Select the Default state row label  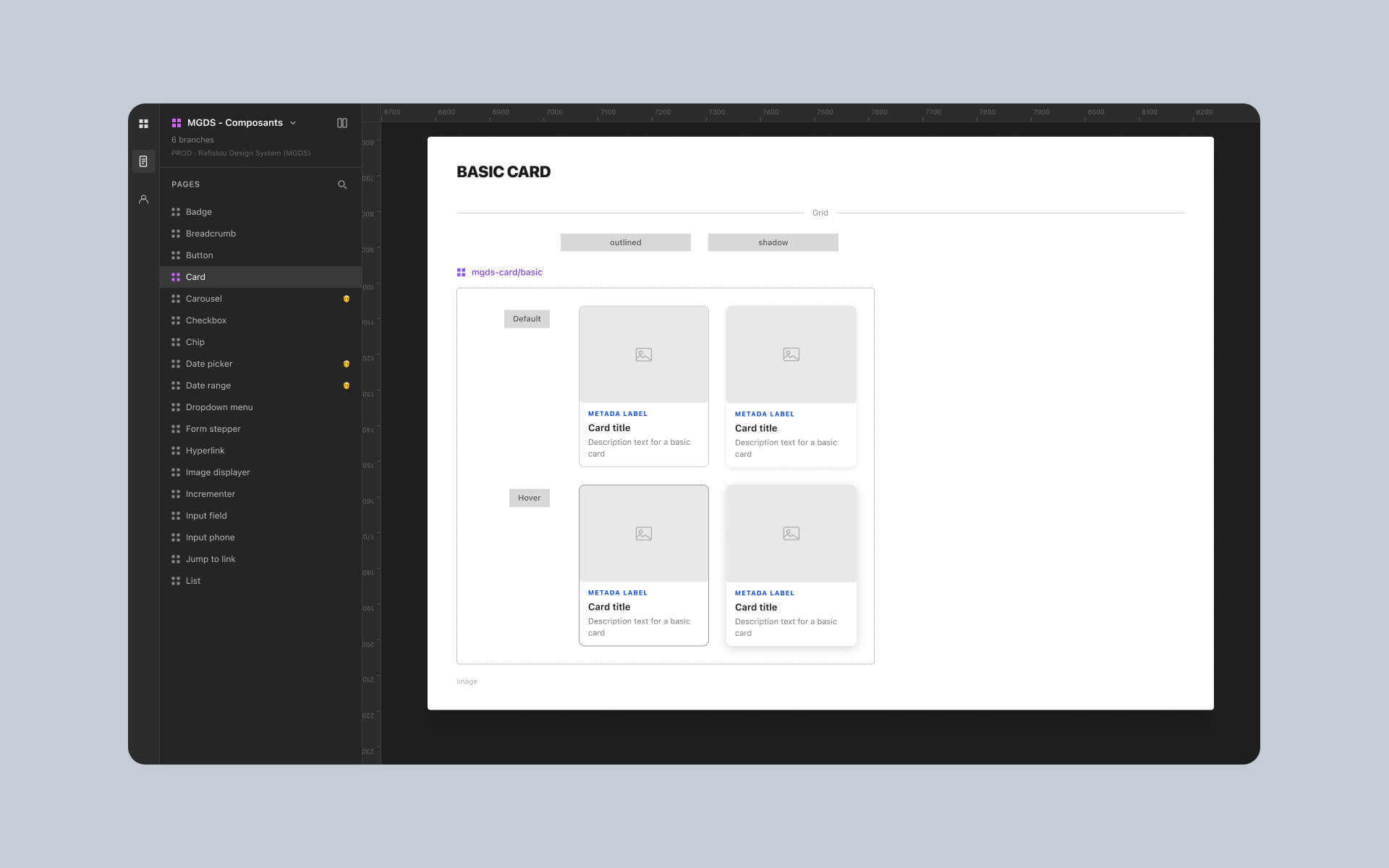pyautogui.click(x=527, y=319)
